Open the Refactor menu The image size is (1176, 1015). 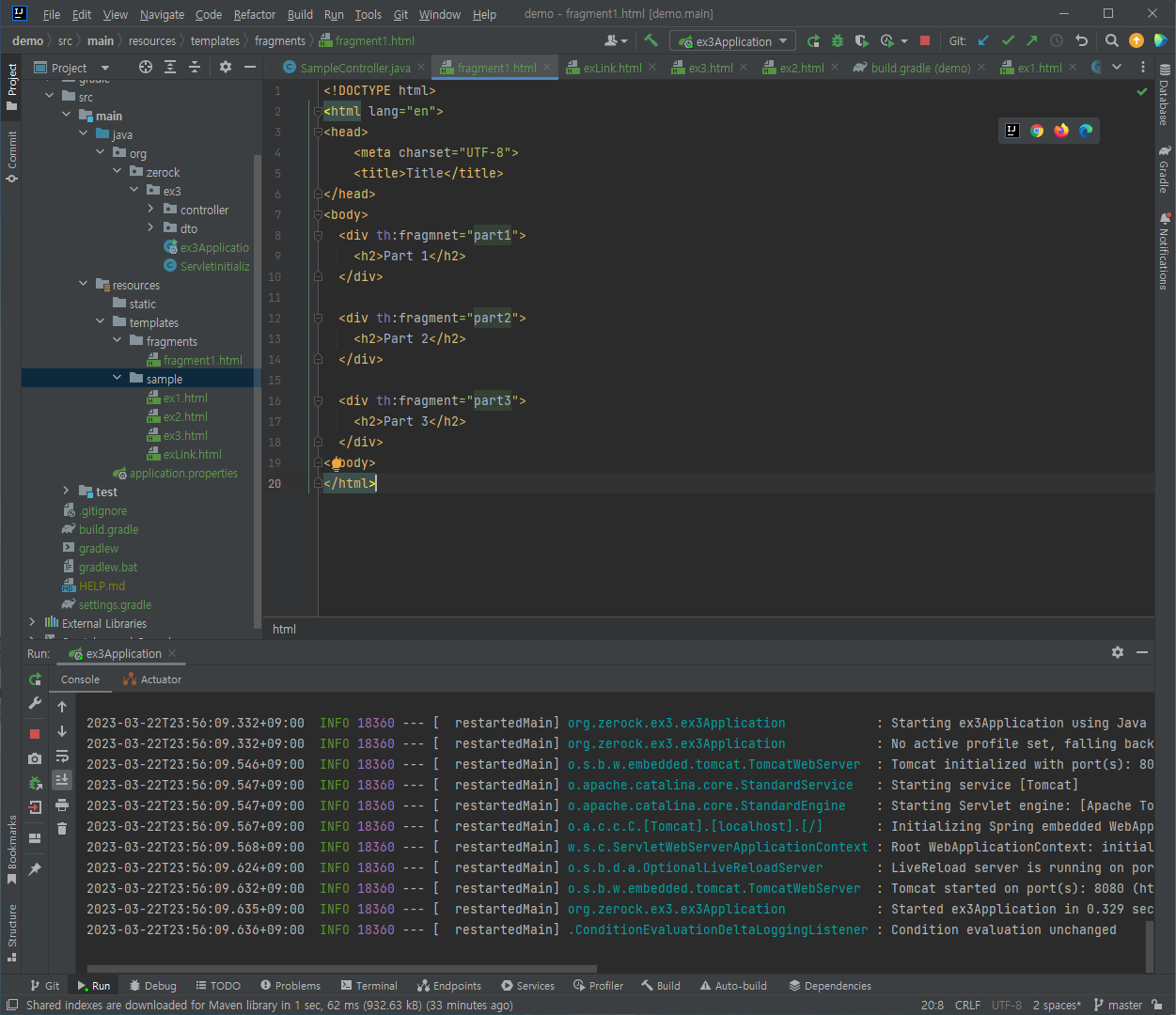[255, 14]
